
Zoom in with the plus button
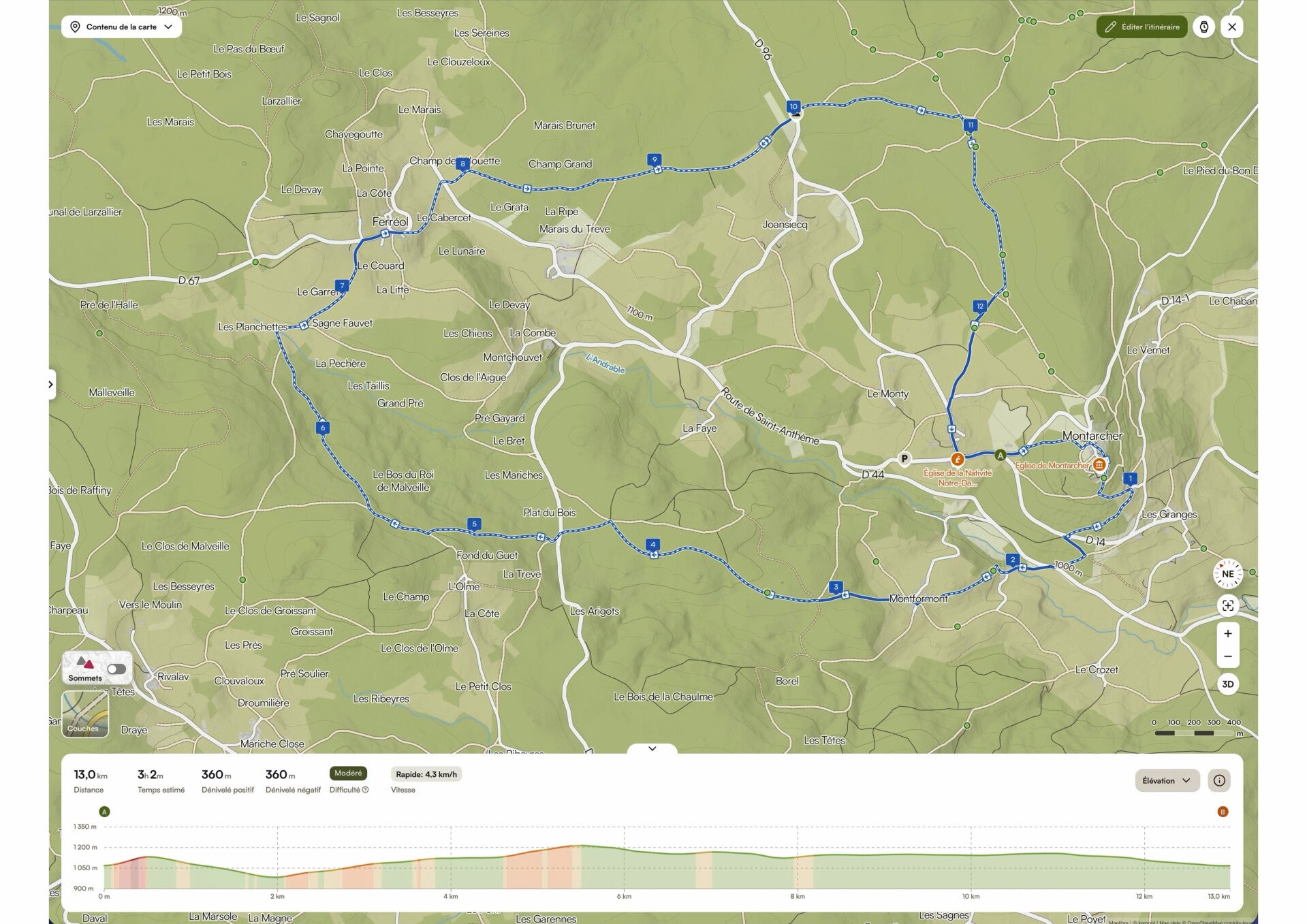click(x=1227, y=633)
